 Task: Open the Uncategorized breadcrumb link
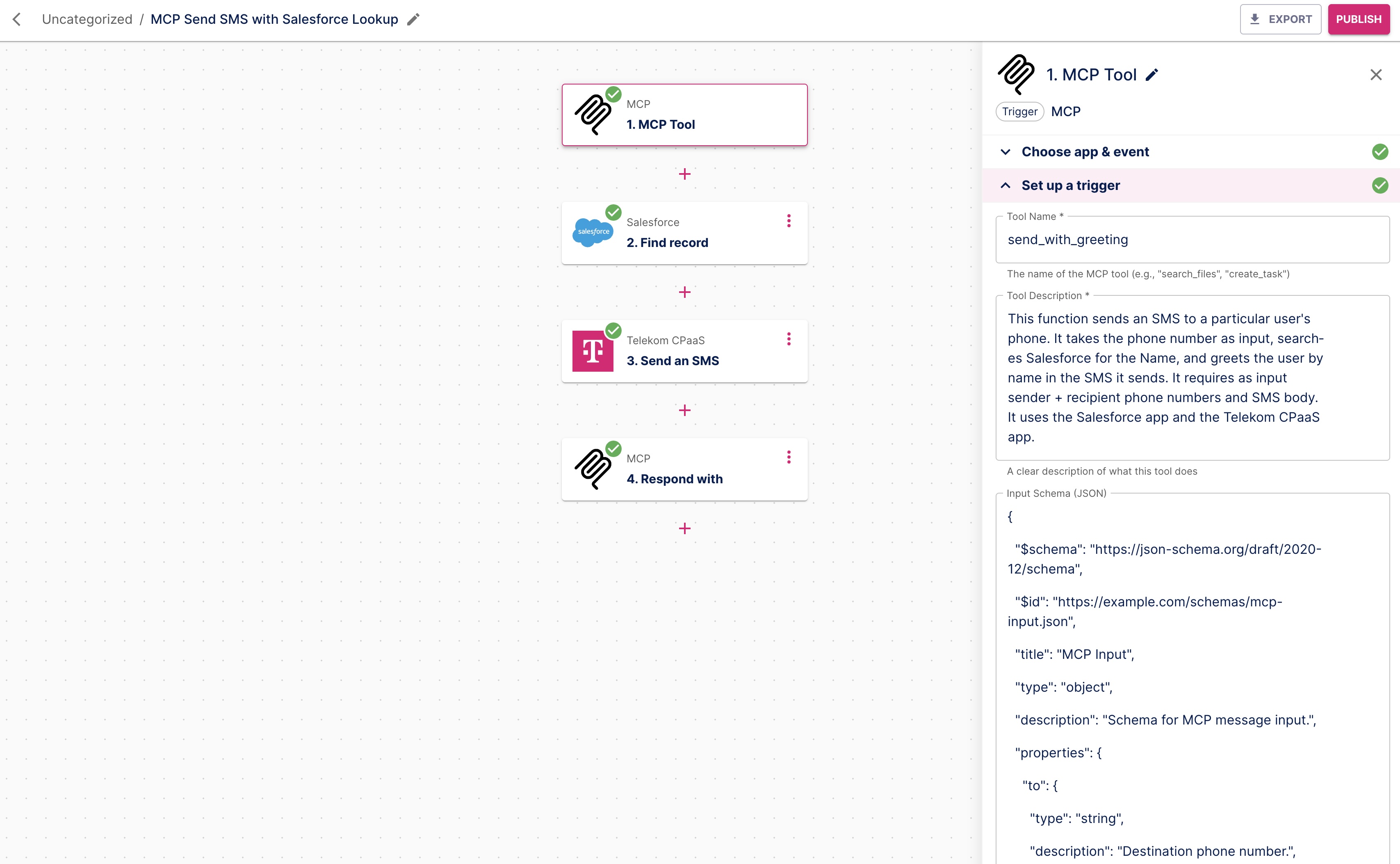(x=87, y=19)
